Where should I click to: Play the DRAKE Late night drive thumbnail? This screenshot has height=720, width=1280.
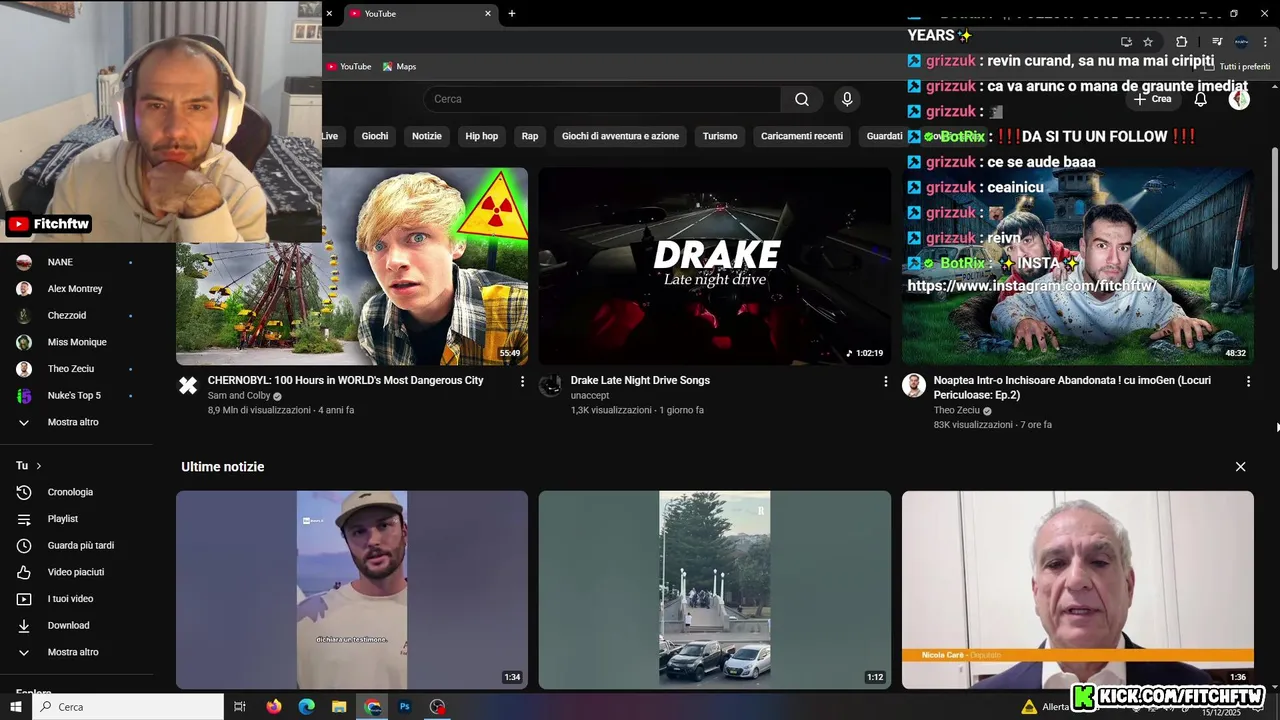tap(715, 266)
